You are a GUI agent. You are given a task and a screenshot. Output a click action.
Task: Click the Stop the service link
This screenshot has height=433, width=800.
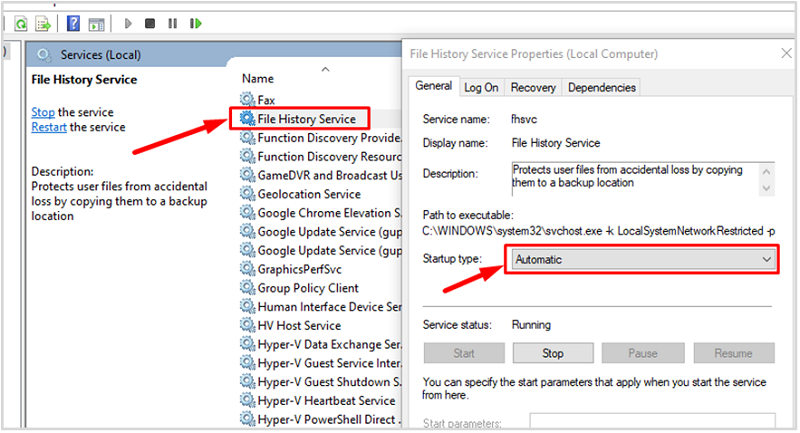tap(43, 112)
